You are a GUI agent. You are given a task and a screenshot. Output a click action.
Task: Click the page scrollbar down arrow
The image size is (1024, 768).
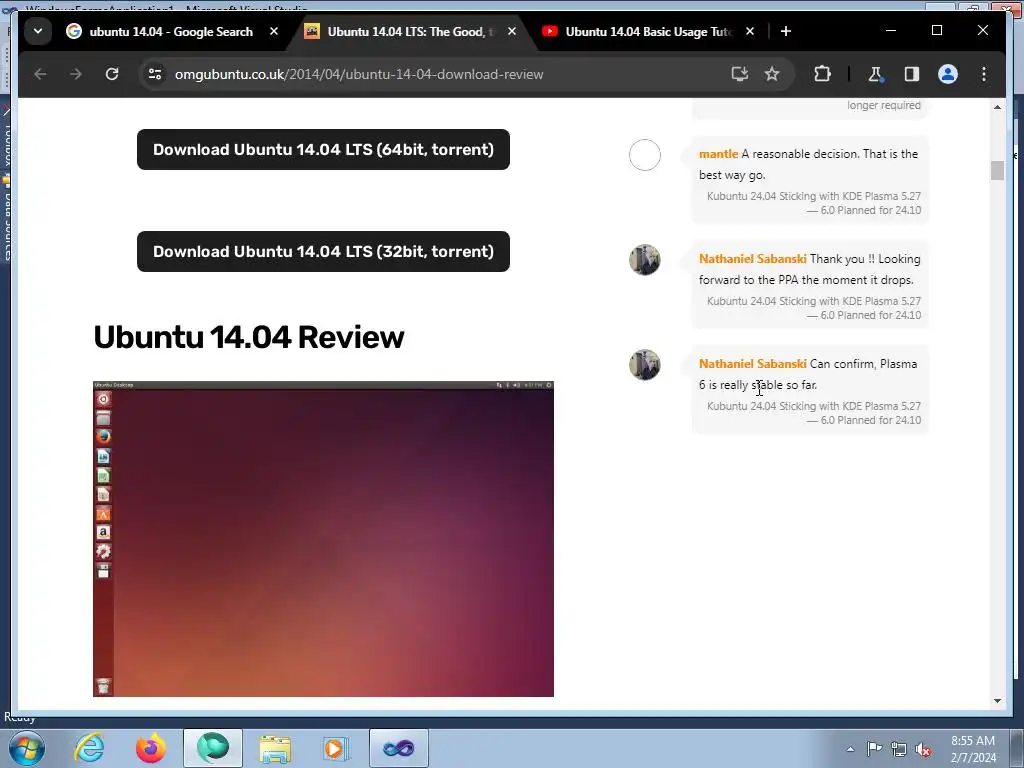[x=997, y=701]
